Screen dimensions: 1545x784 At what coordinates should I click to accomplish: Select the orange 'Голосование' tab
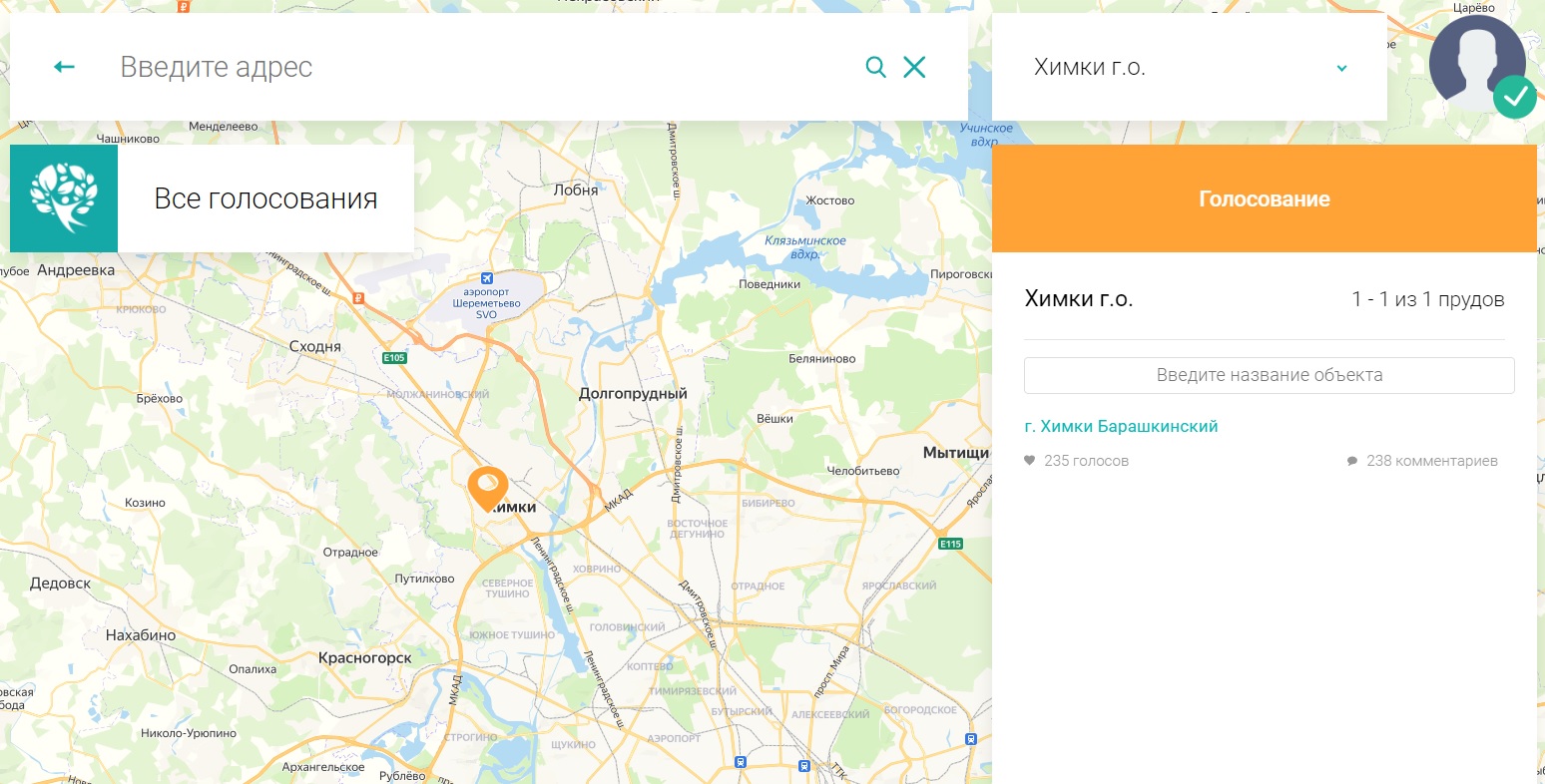(x=1265, y=198)
